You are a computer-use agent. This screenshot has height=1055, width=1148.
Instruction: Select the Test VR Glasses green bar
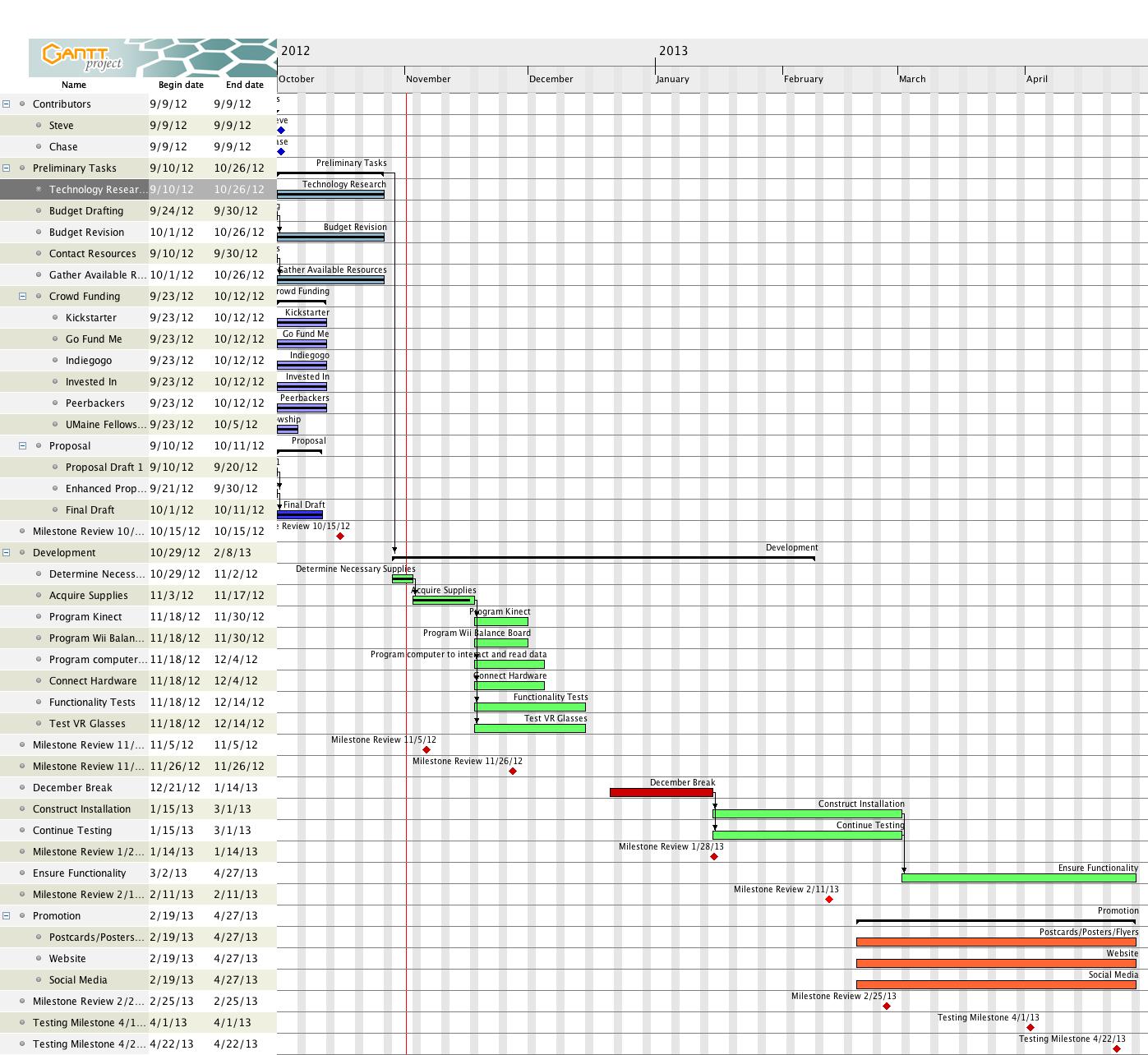click(x=529, y=728)
